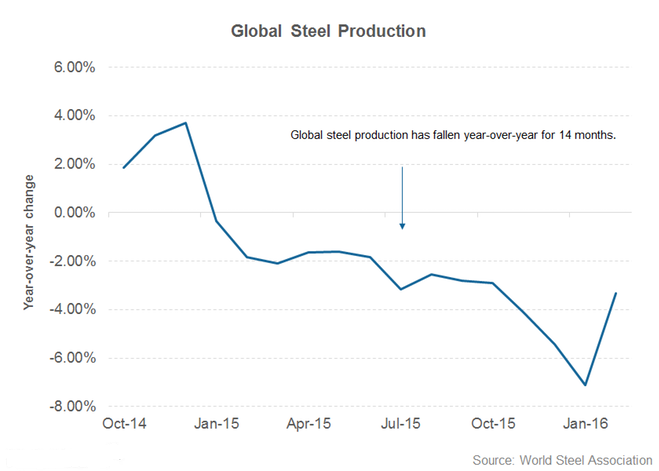
Task: Select the Apr-15 x-axis label
Action: (309, 424)
